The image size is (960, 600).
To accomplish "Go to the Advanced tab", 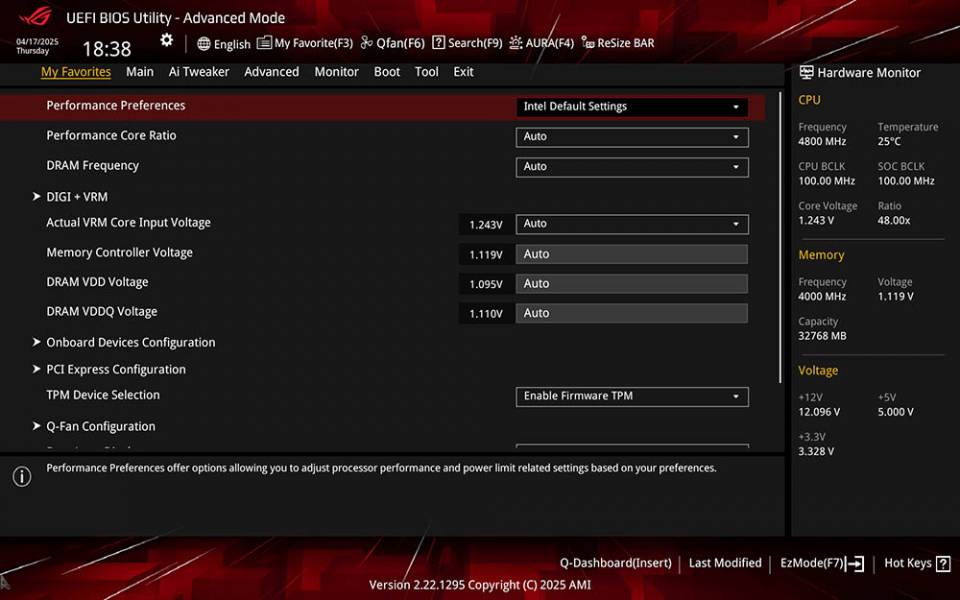I will click(x=272, y=72).
